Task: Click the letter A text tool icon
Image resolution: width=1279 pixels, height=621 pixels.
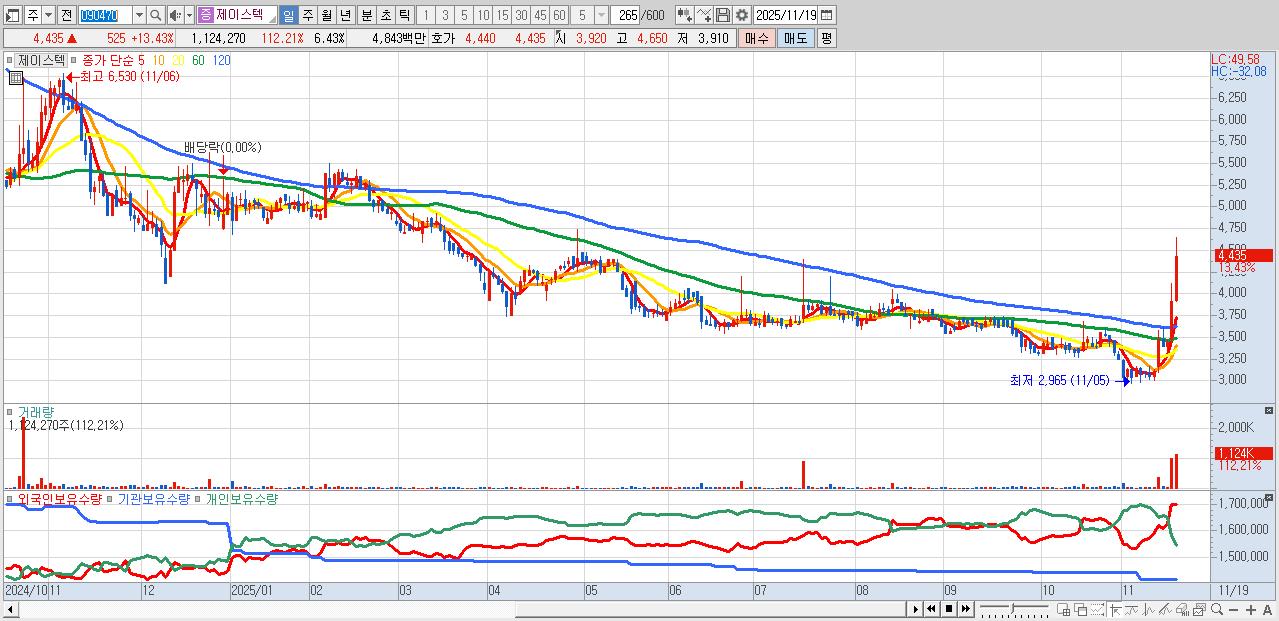Action: 1268,609
